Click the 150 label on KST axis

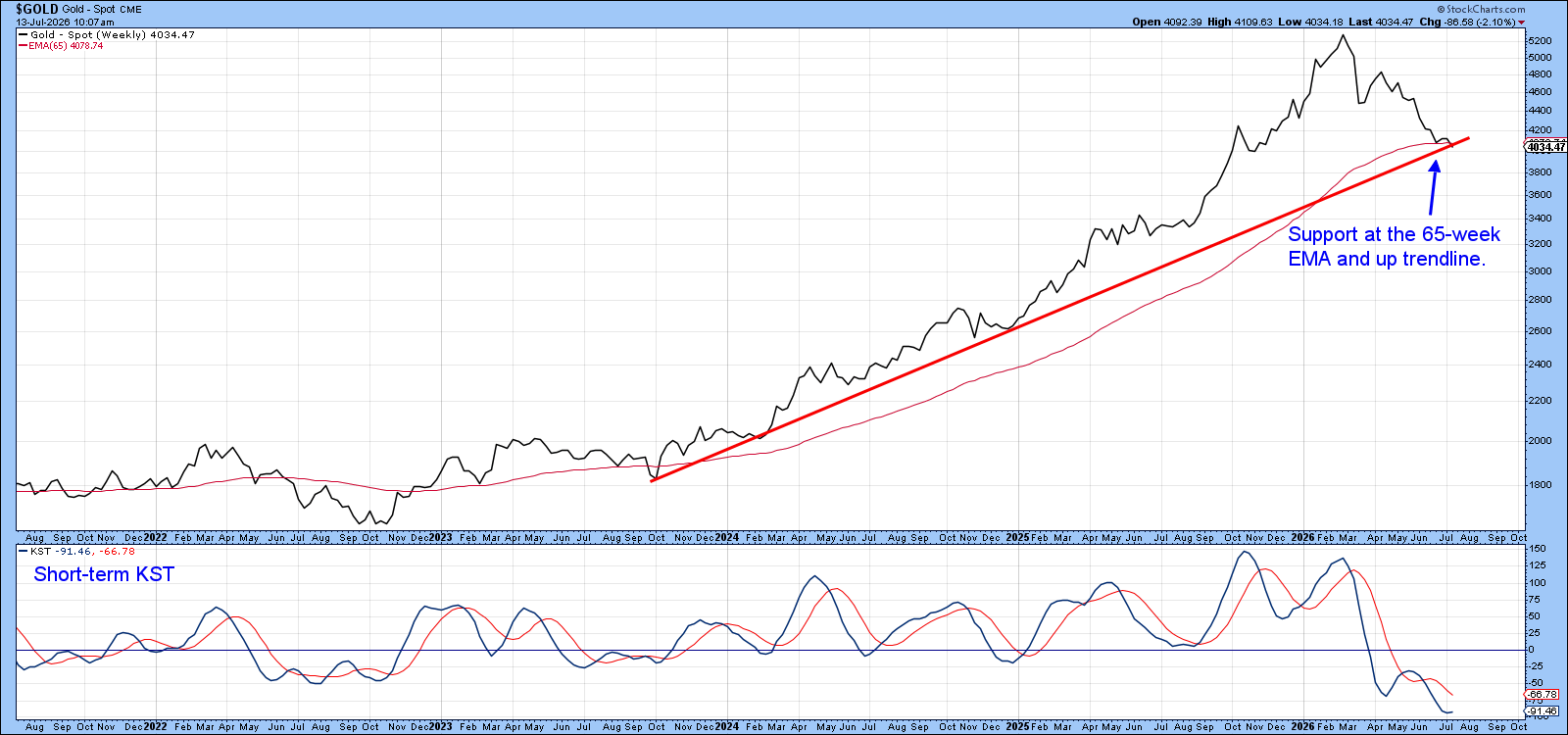point(1537,550)
